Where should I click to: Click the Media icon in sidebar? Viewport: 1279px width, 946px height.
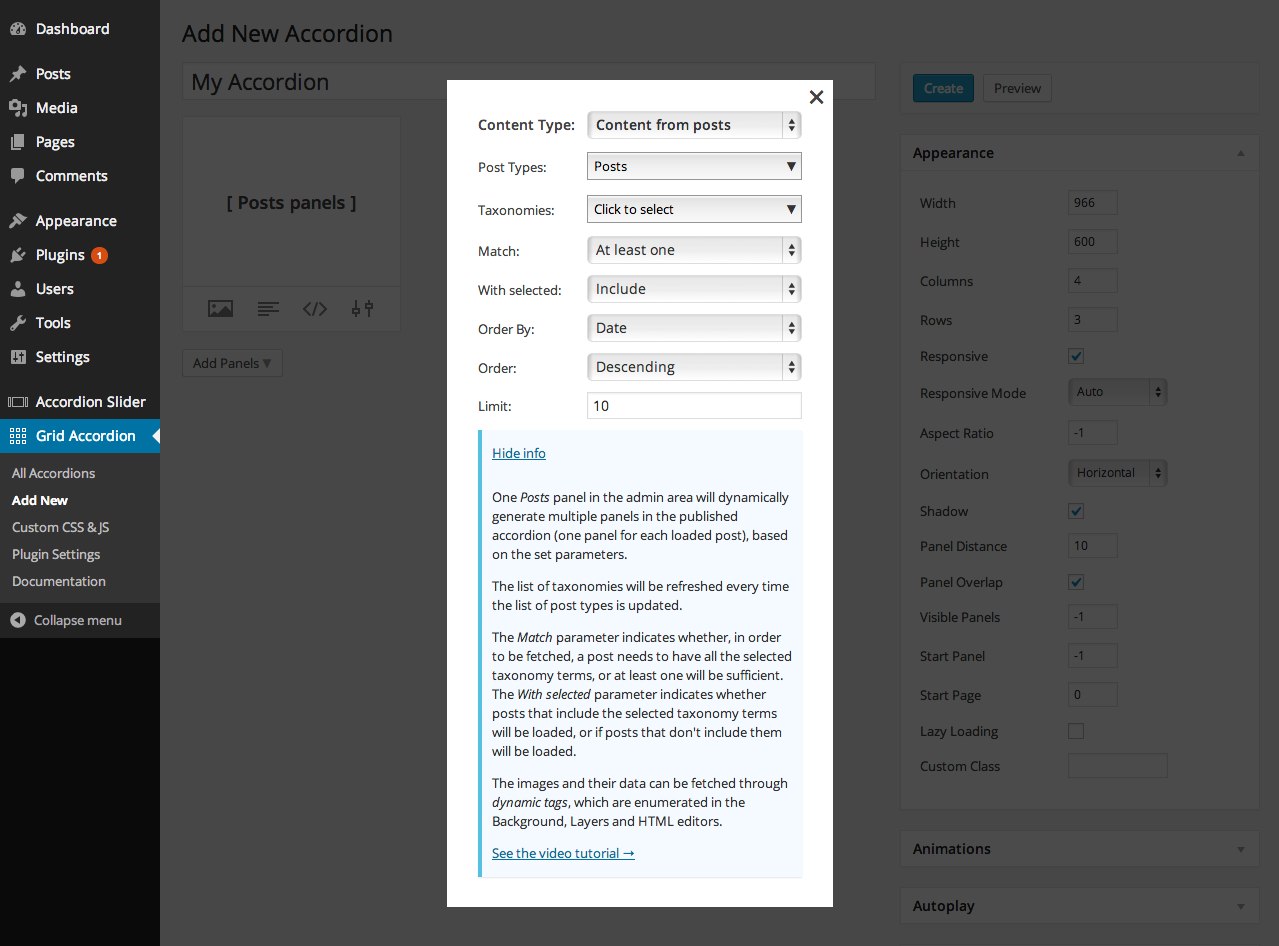17,108
